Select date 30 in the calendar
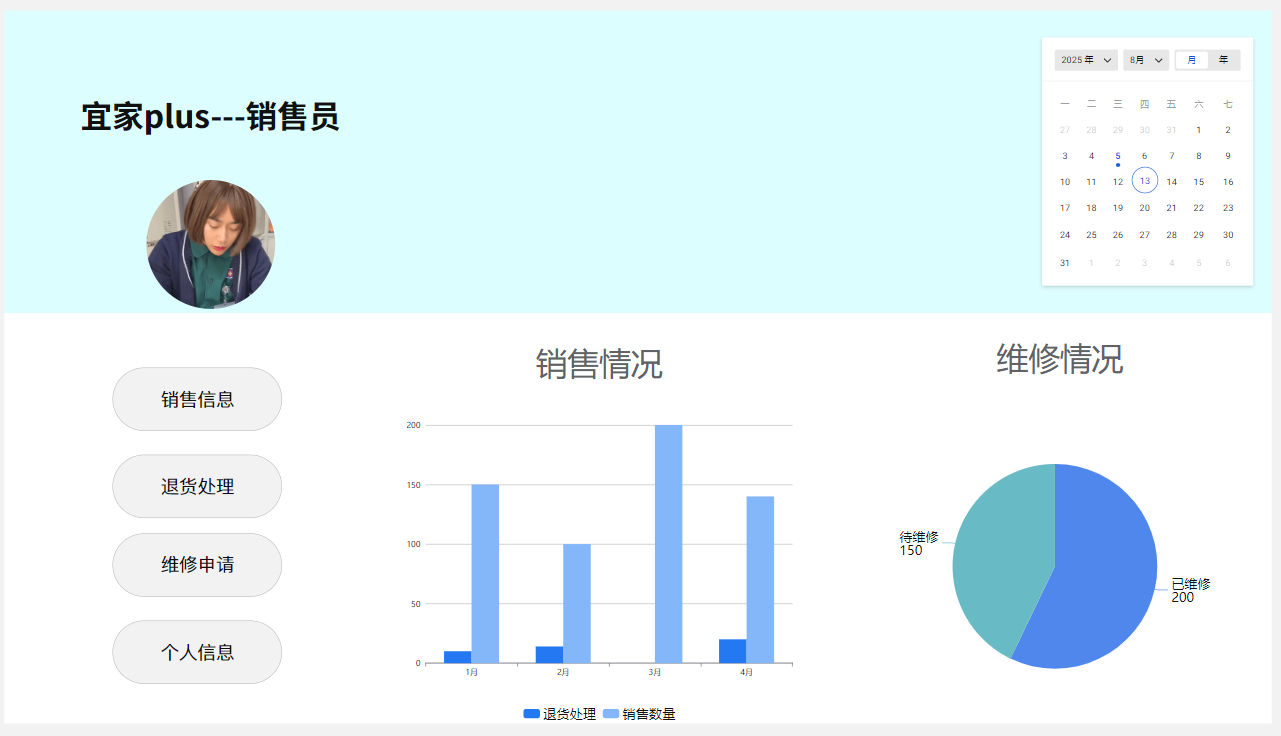This screenshot has height=736, width=1281. [x=1228, y=235]
